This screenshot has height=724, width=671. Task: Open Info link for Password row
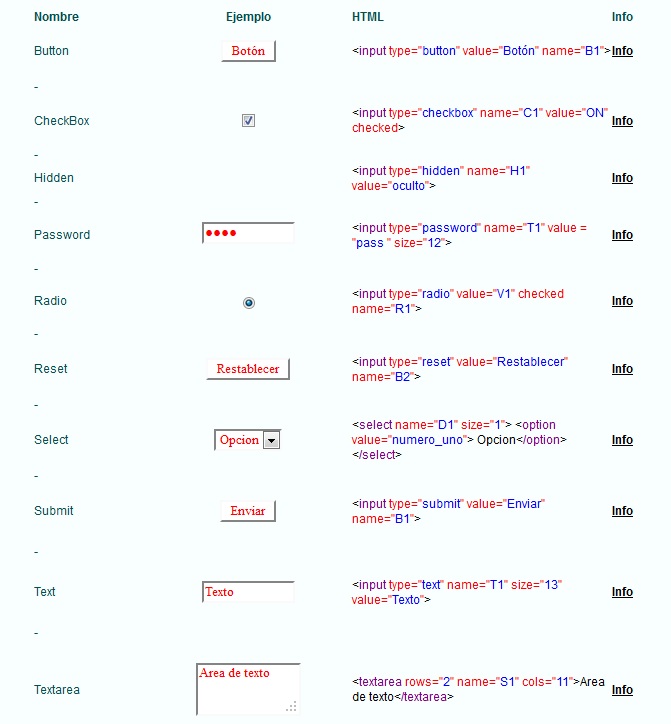[622, 235]
